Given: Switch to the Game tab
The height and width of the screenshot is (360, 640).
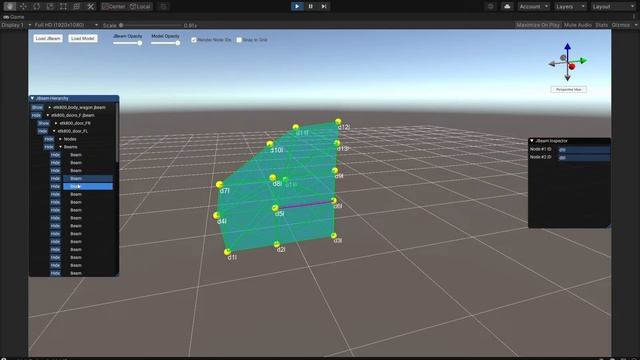Looking at the screenshot, I should click(14, 17).
